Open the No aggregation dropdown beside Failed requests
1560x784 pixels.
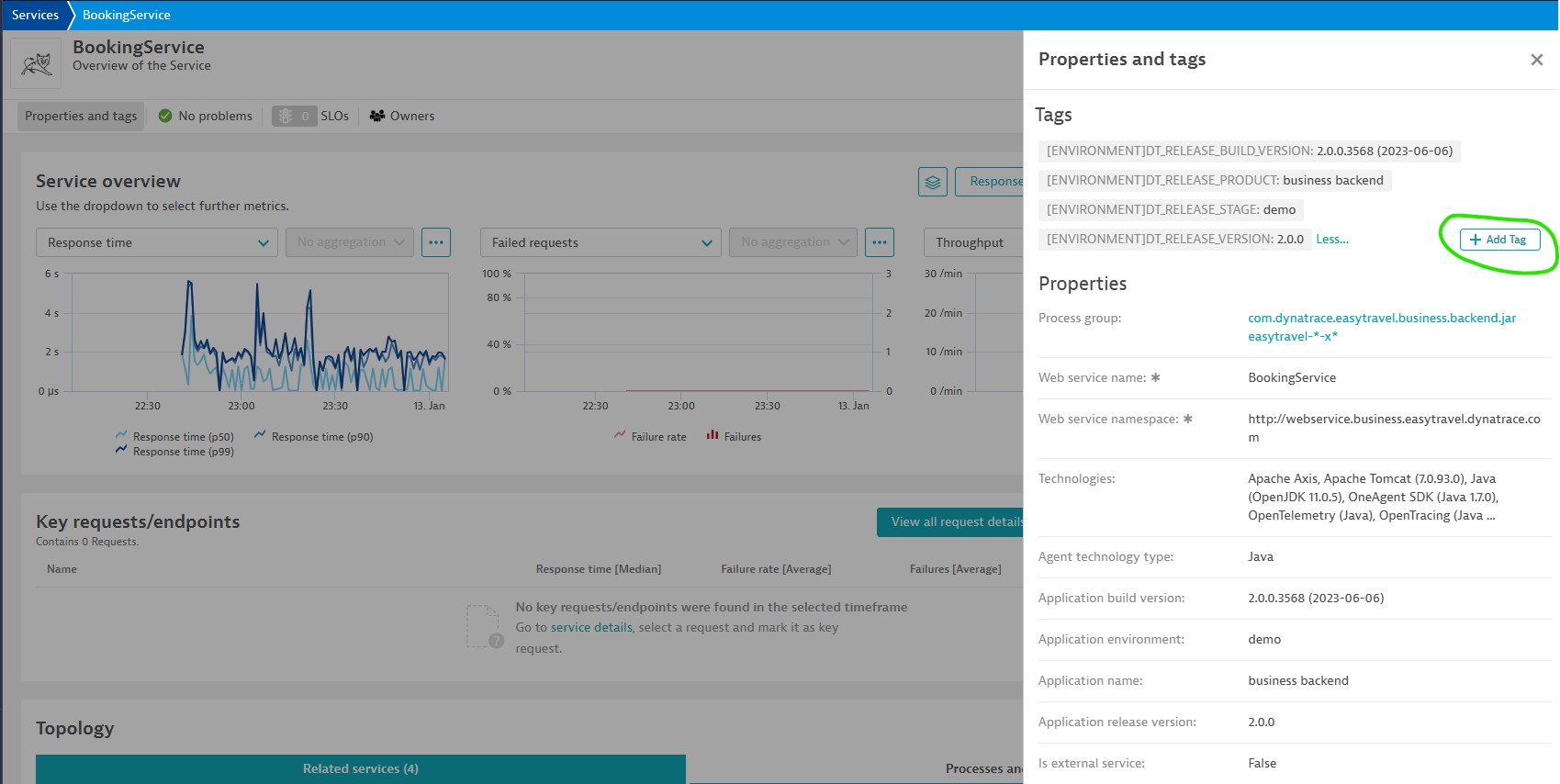[793, 242]
